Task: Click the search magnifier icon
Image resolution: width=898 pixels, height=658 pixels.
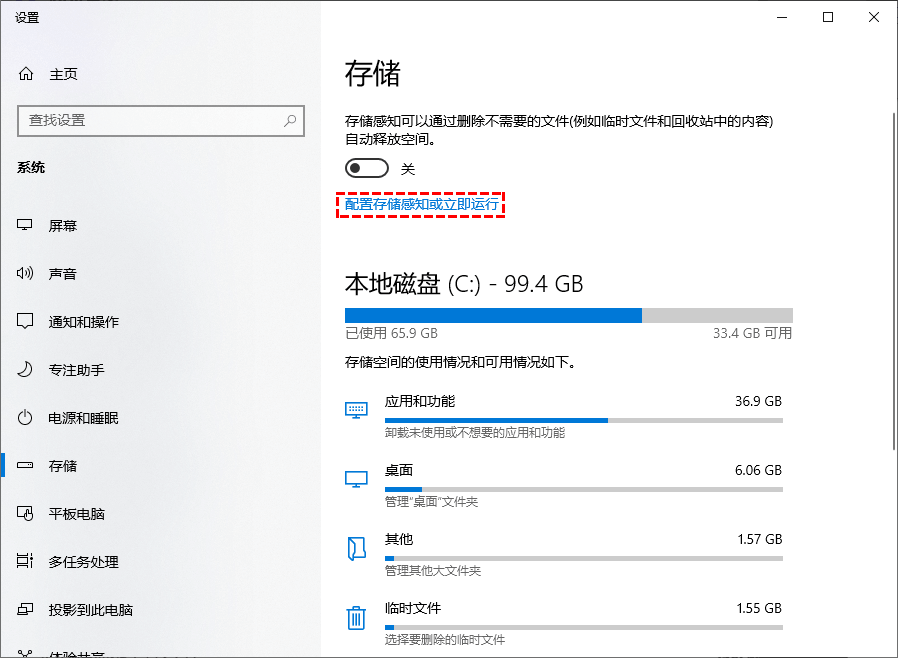Action: coord(290,120)
